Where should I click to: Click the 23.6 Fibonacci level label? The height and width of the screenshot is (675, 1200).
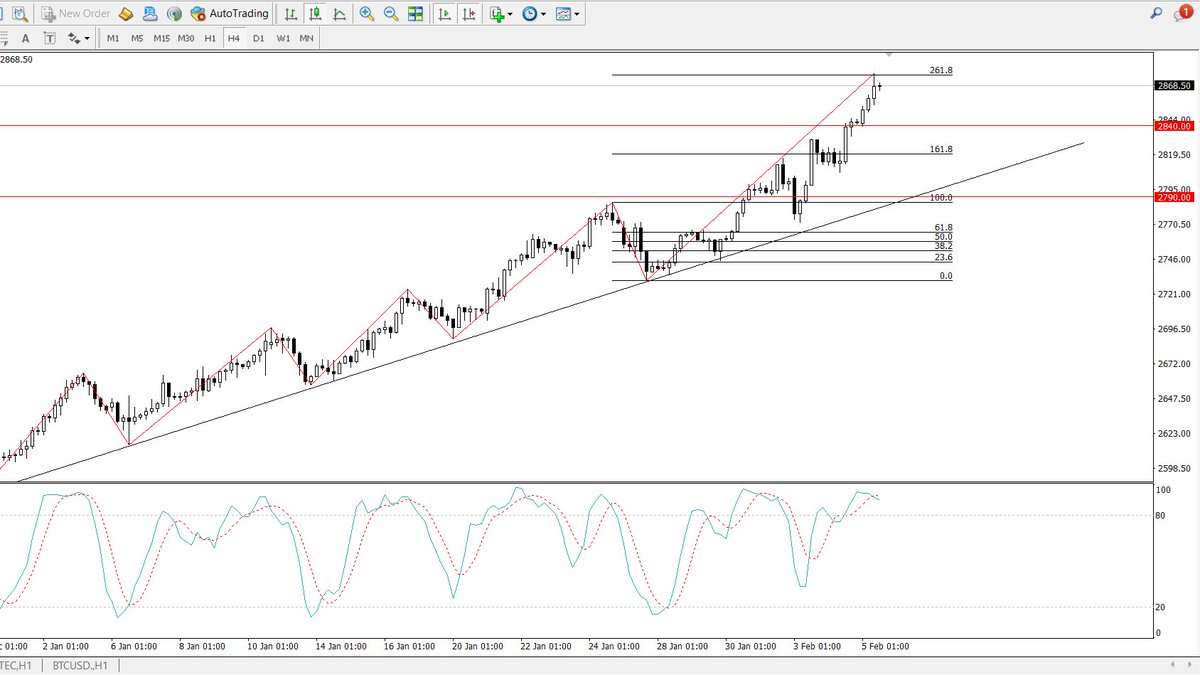pyautogui.click(x=943, y=257)
